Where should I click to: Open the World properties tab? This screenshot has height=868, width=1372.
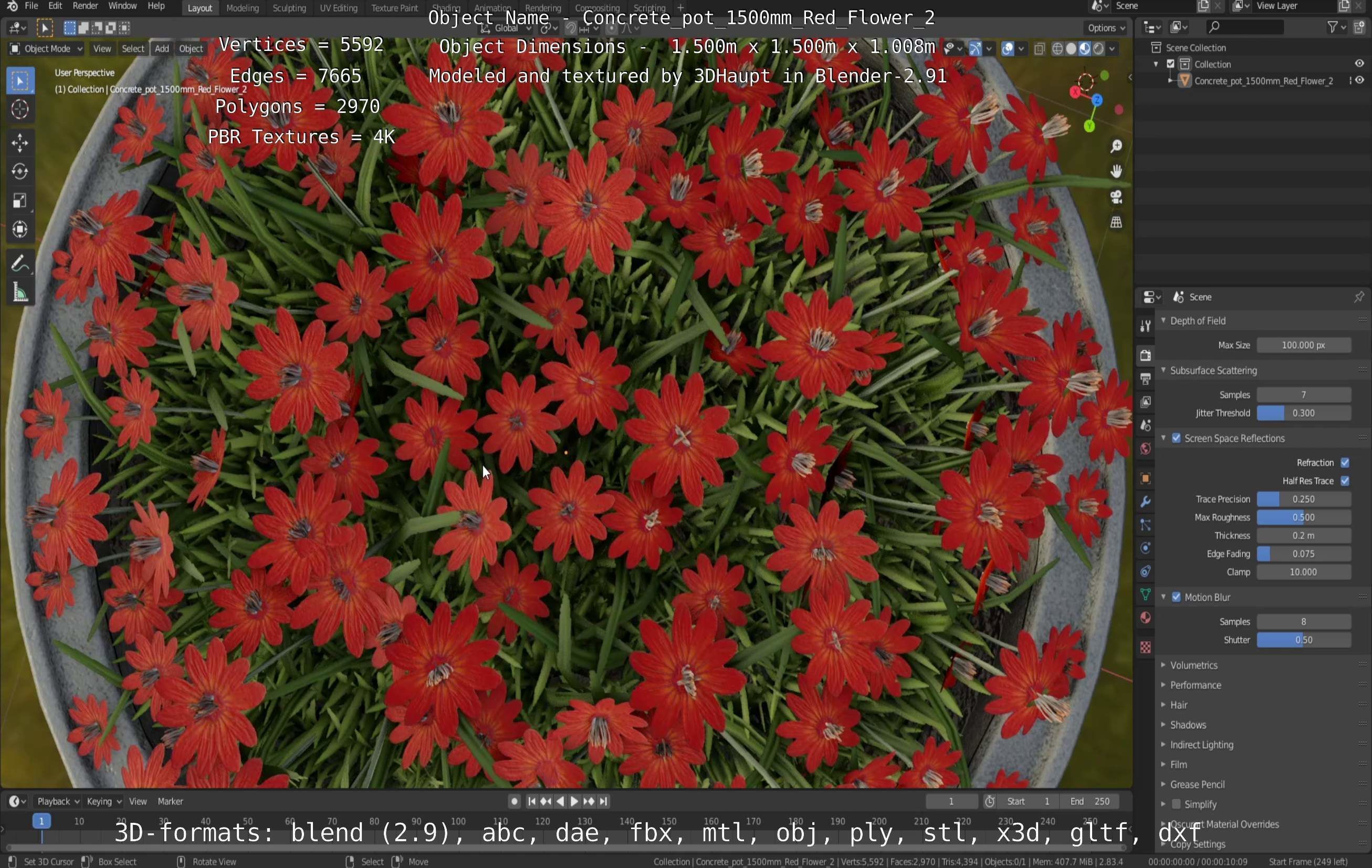(x=1145, y=449)
